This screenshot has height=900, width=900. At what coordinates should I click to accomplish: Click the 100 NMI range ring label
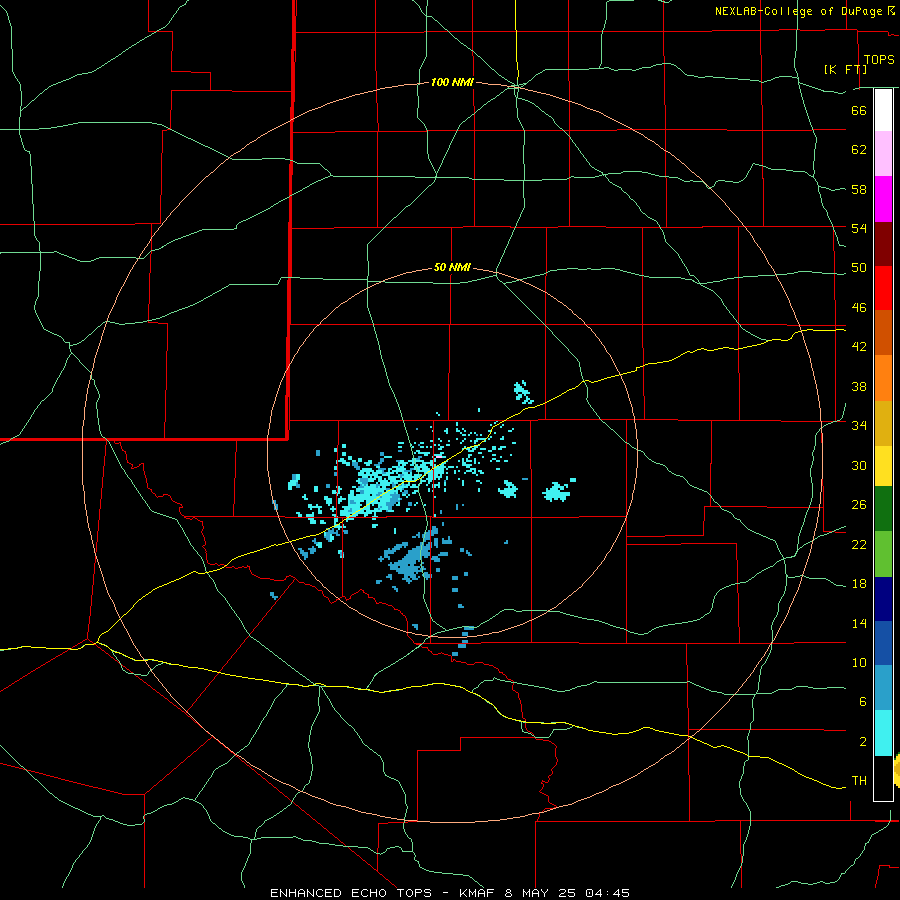coord(452,83)
